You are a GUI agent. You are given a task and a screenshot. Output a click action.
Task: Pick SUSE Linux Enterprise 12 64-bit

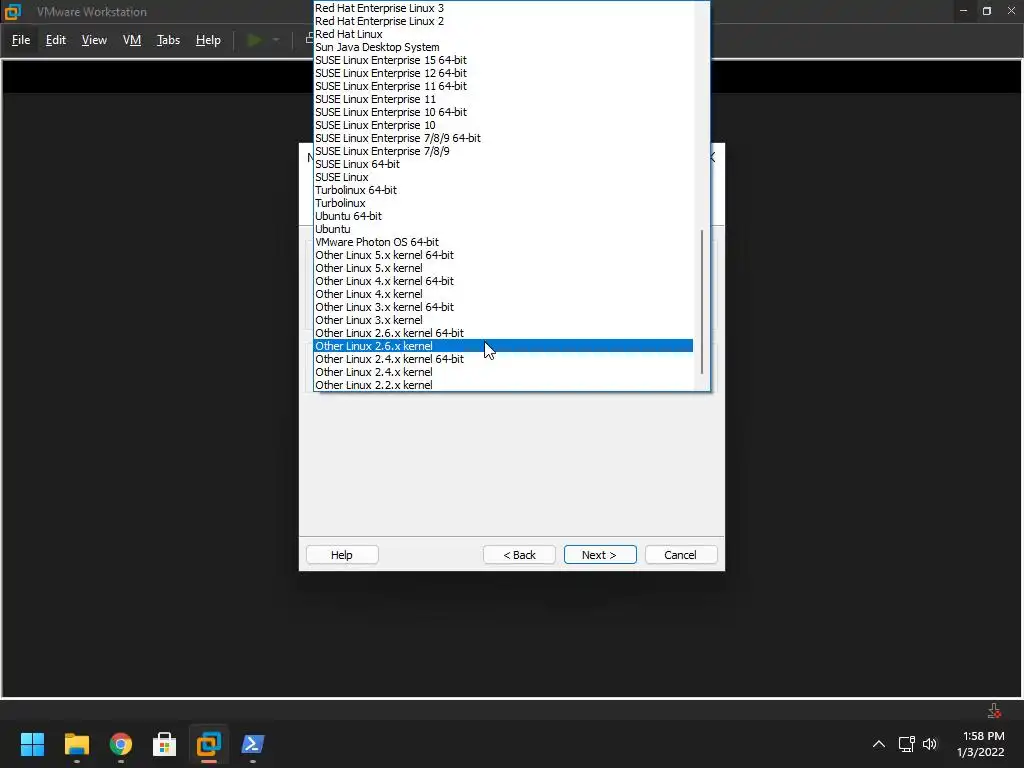(503, 73)
